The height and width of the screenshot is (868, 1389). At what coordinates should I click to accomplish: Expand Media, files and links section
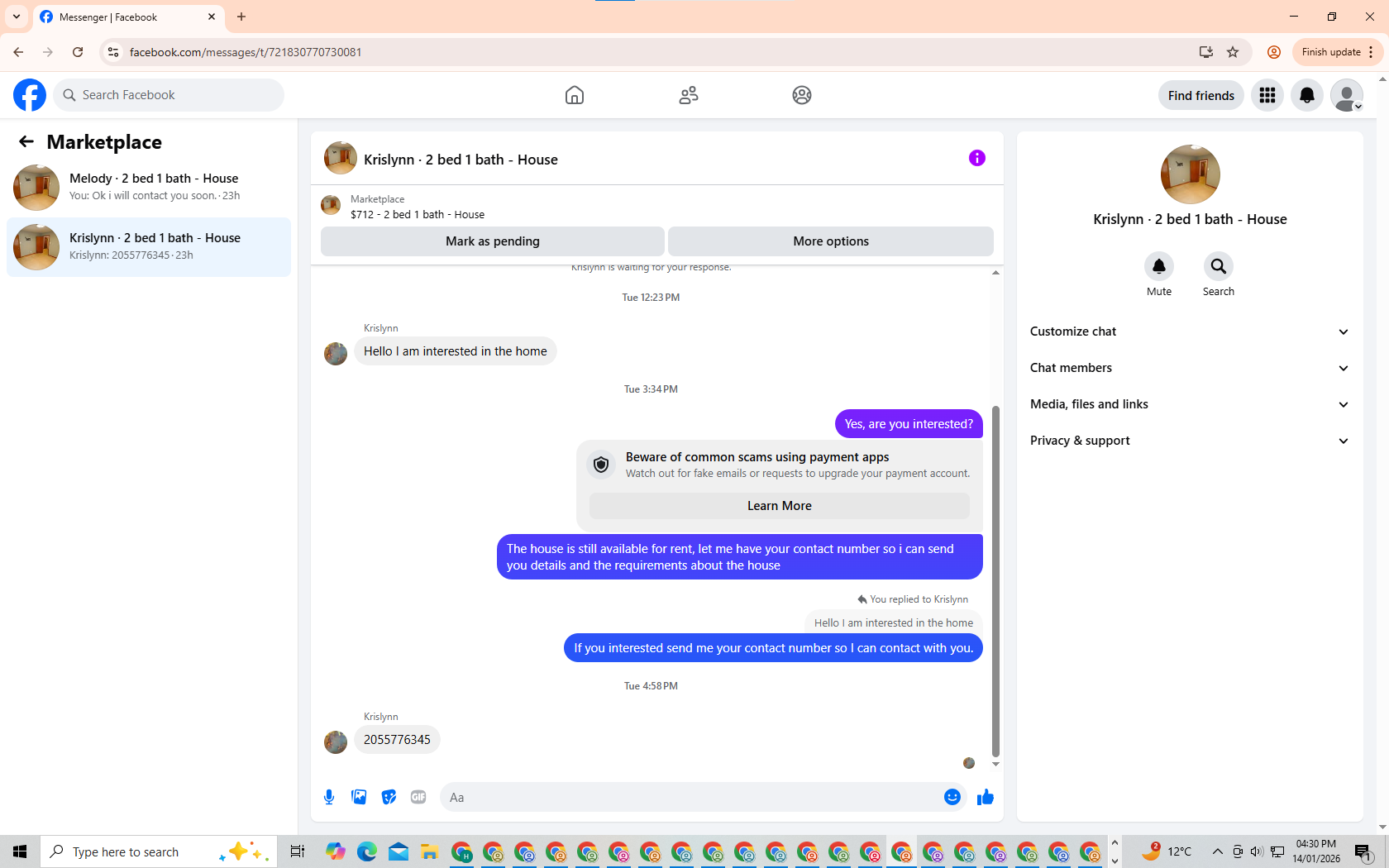[1190, 404]
